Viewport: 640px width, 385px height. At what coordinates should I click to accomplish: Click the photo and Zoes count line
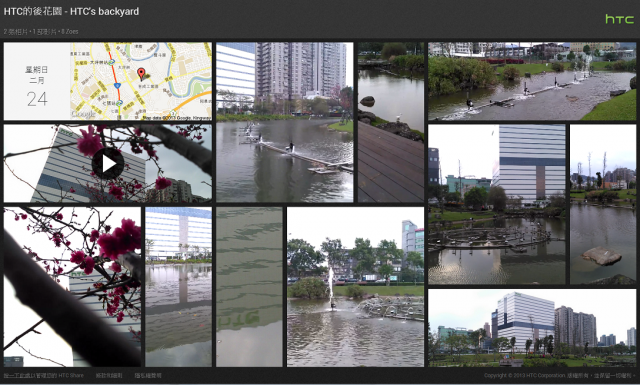click(x=41, y=31)
